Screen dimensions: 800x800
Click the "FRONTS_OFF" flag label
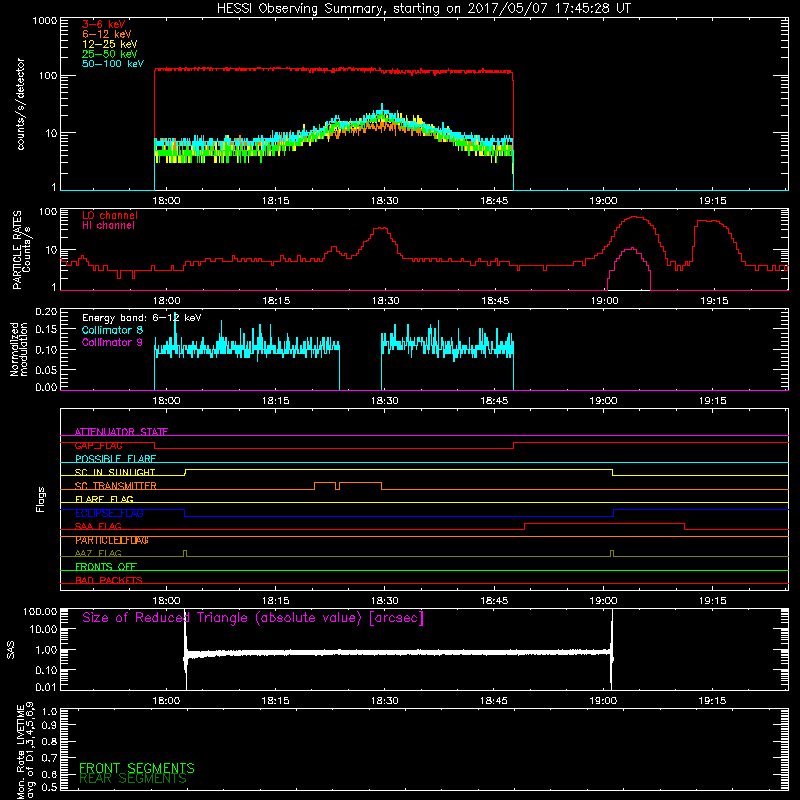point(106,567)
